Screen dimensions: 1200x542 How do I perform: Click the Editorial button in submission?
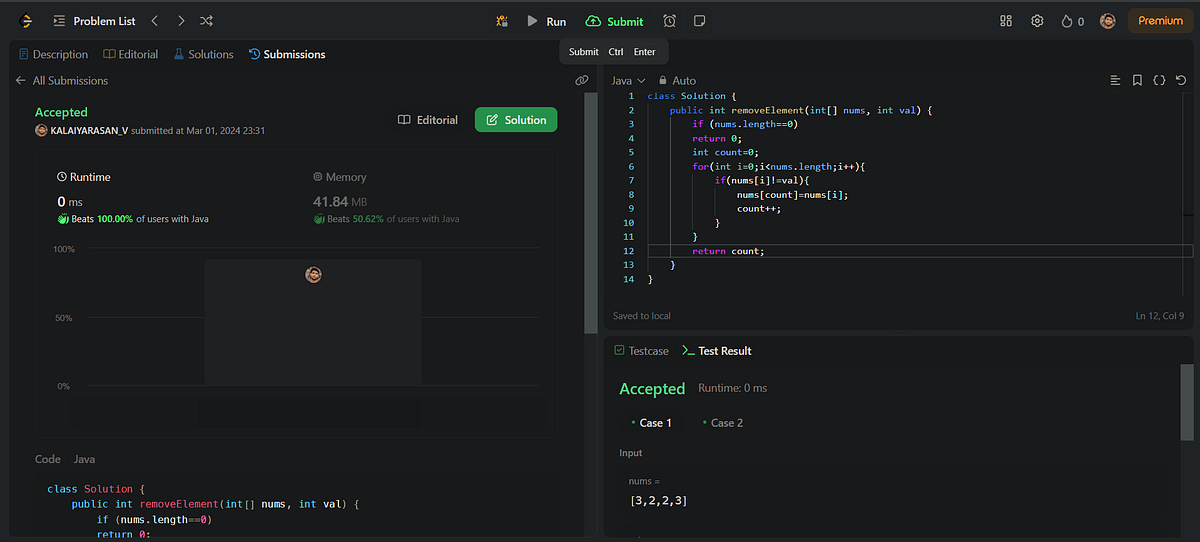[428, 120]
